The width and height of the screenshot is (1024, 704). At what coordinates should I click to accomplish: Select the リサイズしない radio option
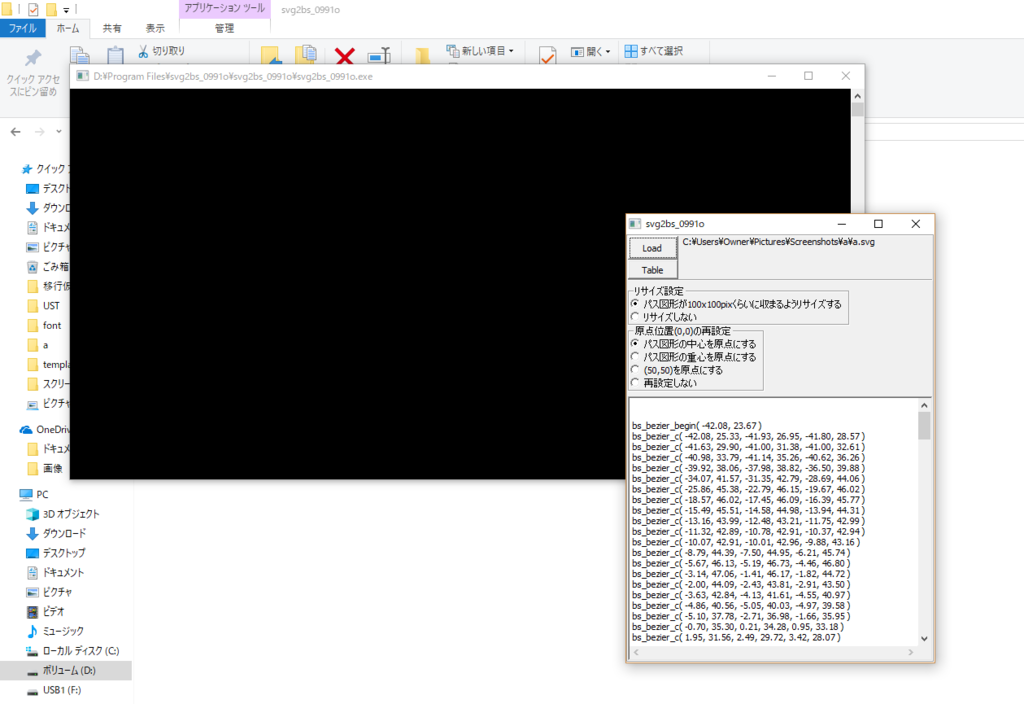664,317
